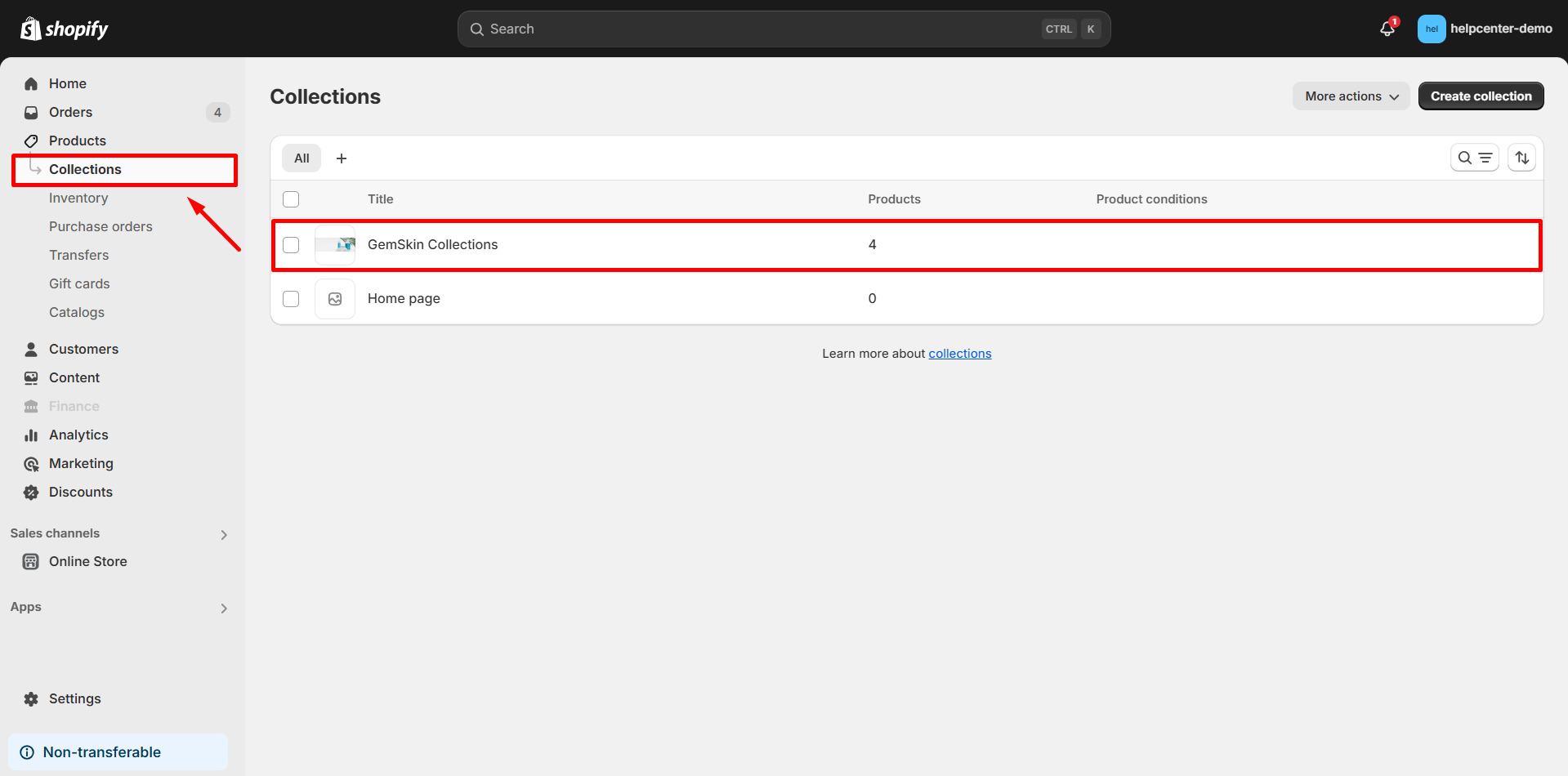Click the Shopify logo
The image size is (1568, 776).
pos(65,29)
